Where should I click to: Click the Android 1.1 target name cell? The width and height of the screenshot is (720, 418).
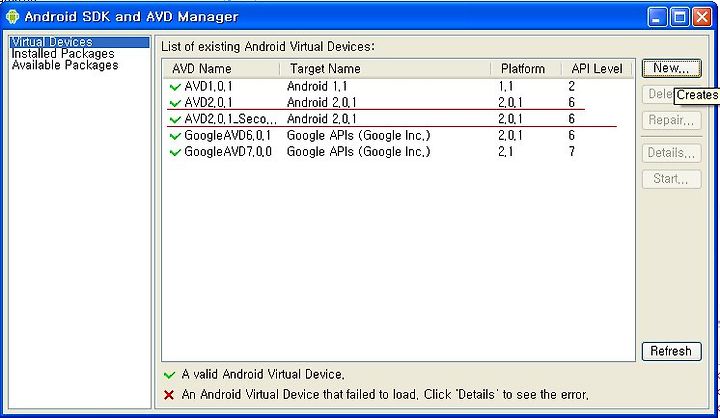pos(317,87)
